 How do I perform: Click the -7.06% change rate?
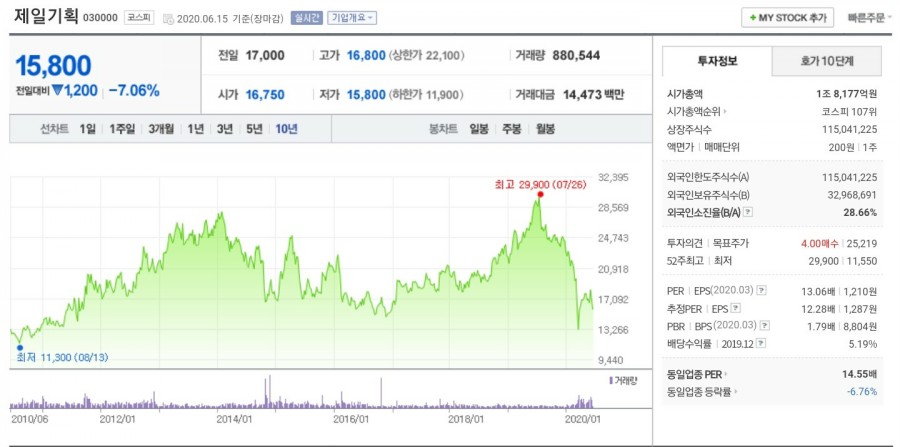click(134, 91)
